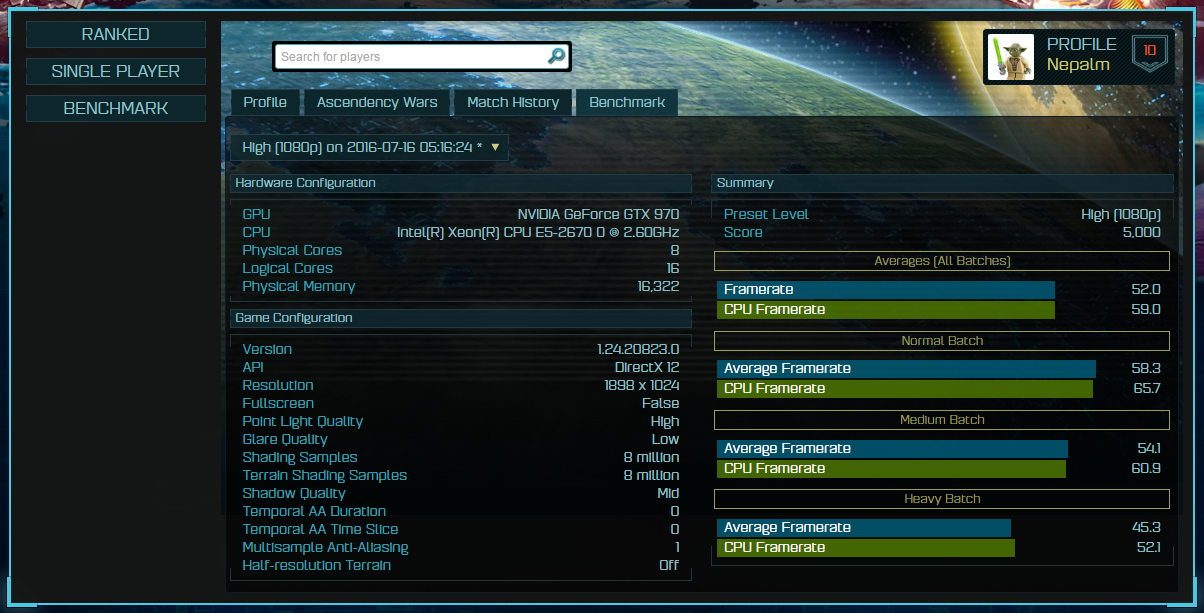
Task: Open the Ascendency Wars tab
Action: [377, 102]
